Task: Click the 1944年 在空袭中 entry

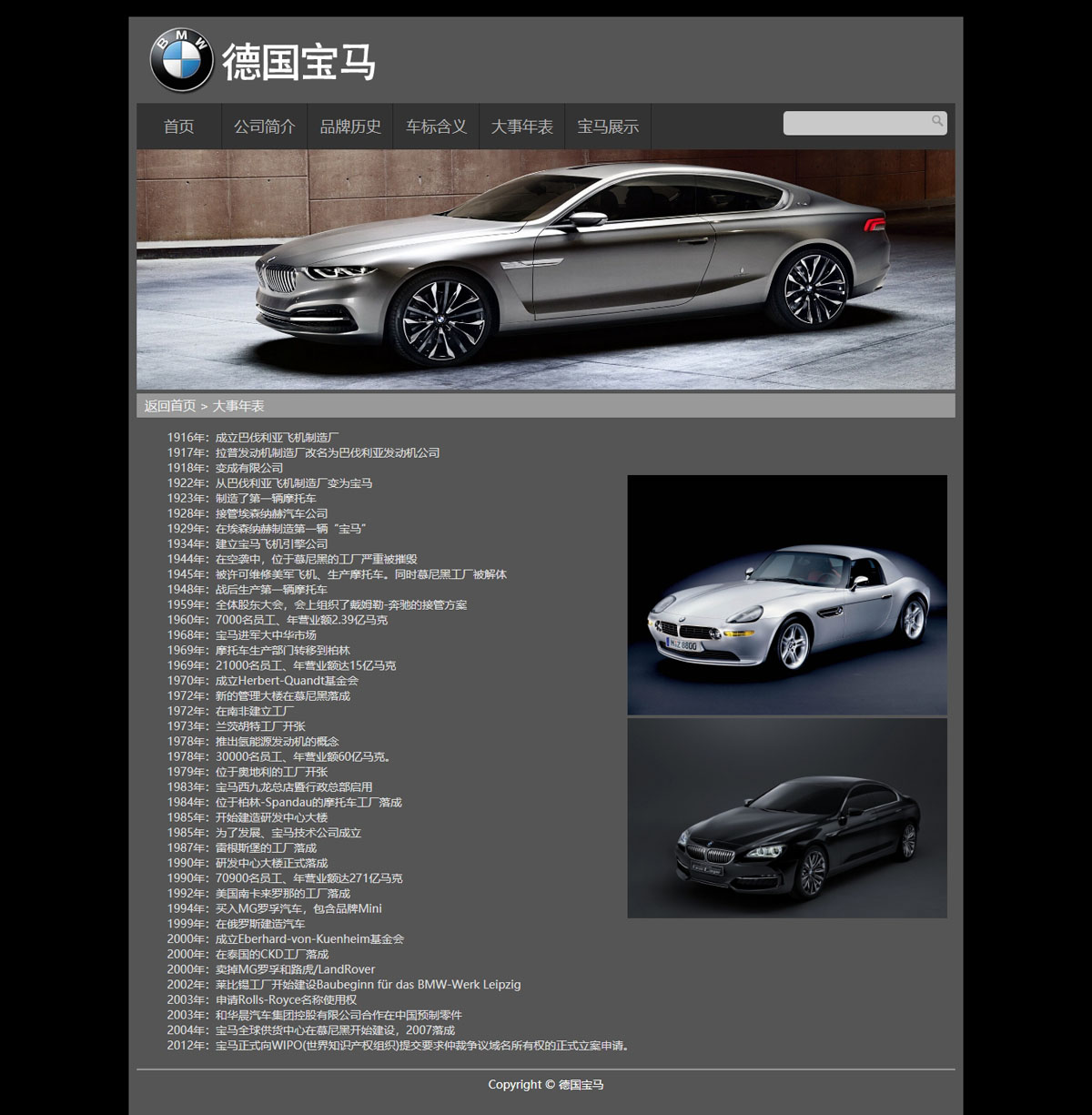Action: pyautogui.click(x=292, y=559)
